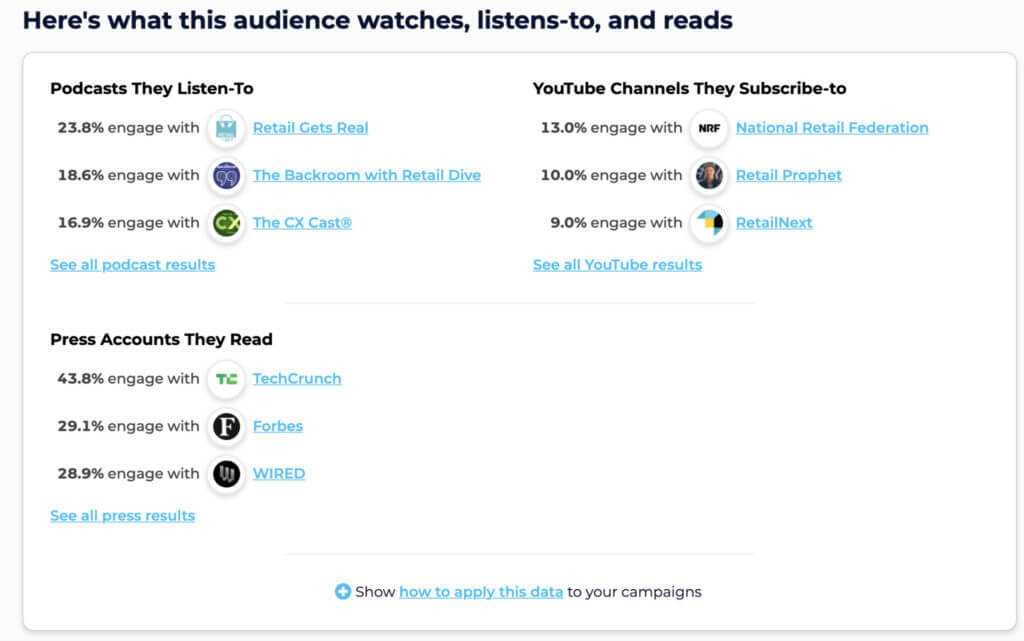Image resolution: width=1024 pixels, height=641 pixels.
Task: Click the Retail Prophet avatar icon
Action: click(709, 176)
